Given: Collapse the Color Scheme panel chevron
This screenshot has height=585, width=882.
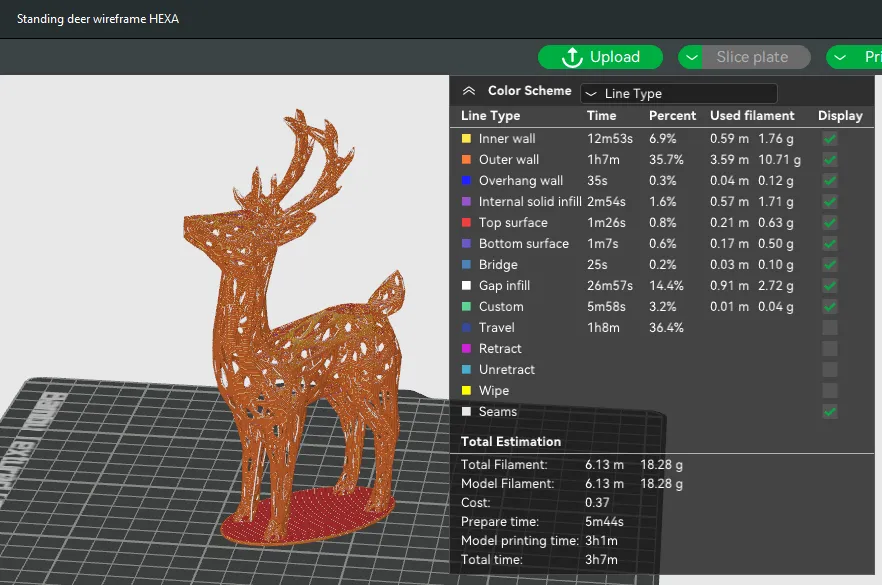Looking at the screenshot, I should [x=468, y=91].
